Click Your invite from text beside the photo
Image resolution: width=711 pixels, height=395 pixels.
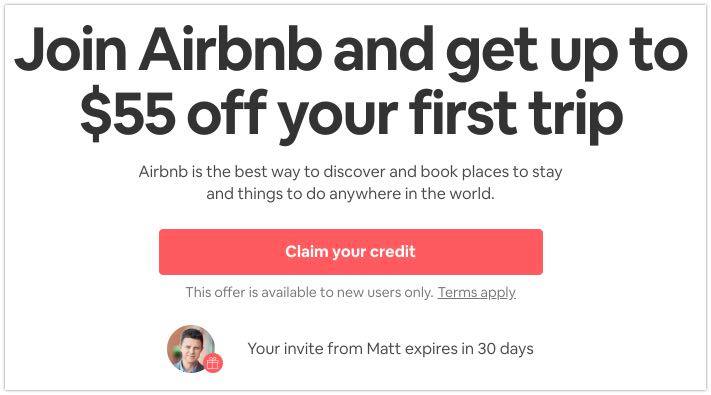(x=305, y=349)
